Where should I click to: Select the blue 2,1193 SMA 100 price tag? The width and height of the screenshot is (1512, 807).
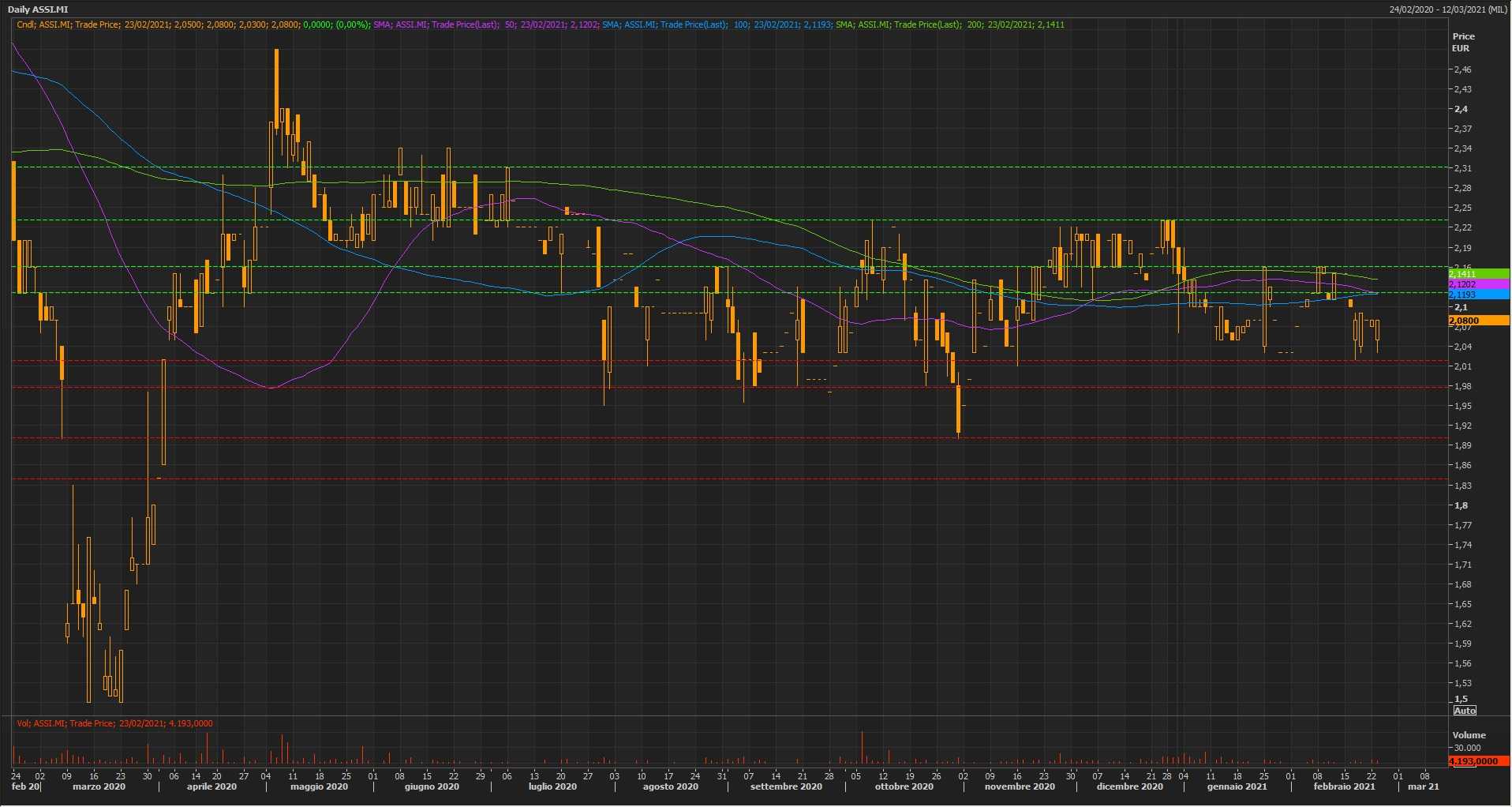click(1478, 295)
